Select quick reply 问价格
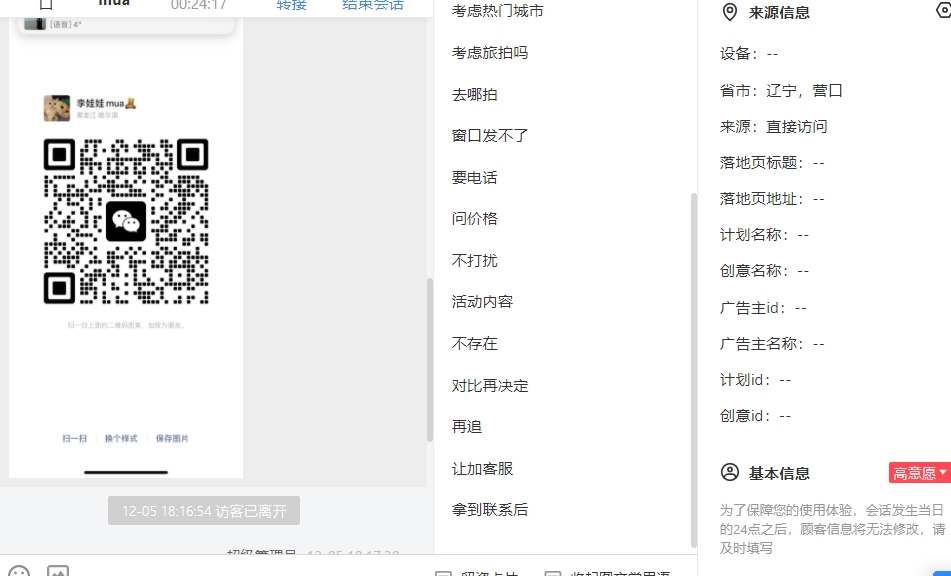The image size is (951, 576). 474,219
